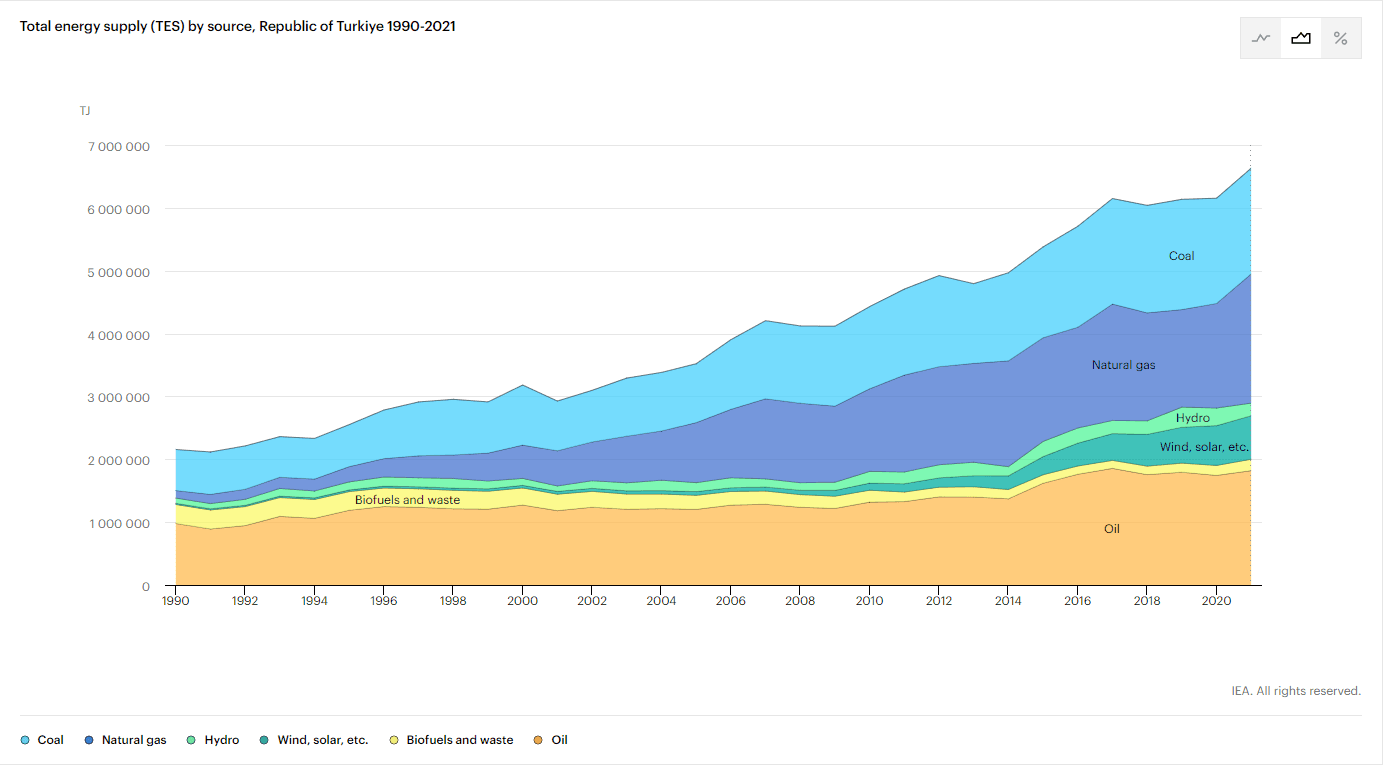The height and width of the screenshot is (765, 1383).
Task: Toggle Biofuels and waste legend entry
Action: [x=451, y=740]
